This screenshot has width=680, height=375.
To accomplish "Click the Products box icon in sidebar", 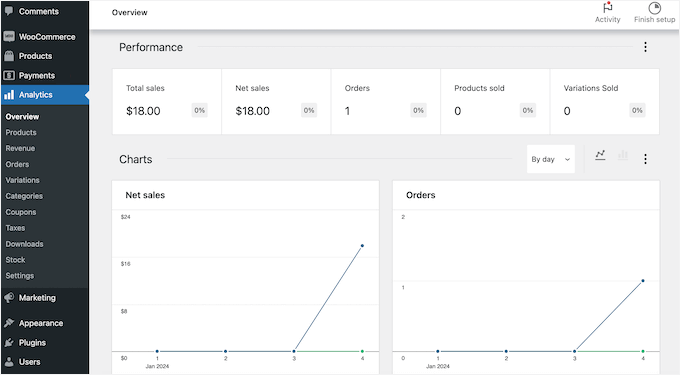I will [9, 56].
